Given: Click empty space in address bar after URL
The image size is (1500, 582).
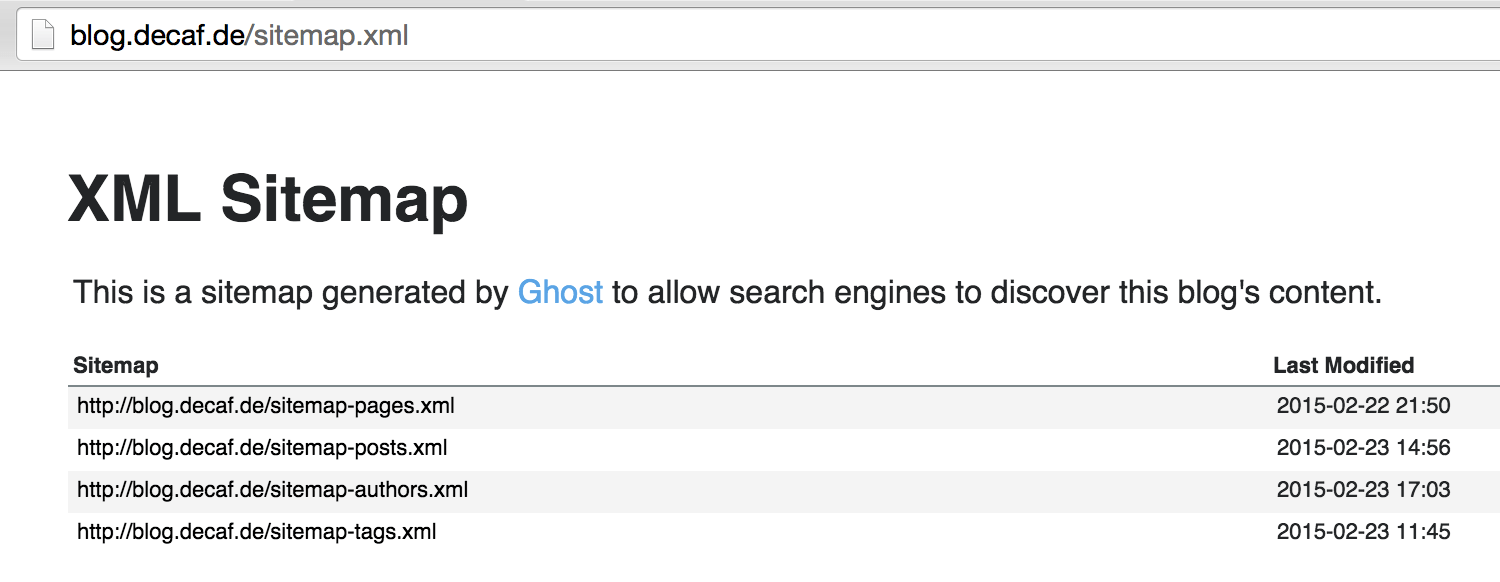Looking at the screenshot, I should click(950, 36).
